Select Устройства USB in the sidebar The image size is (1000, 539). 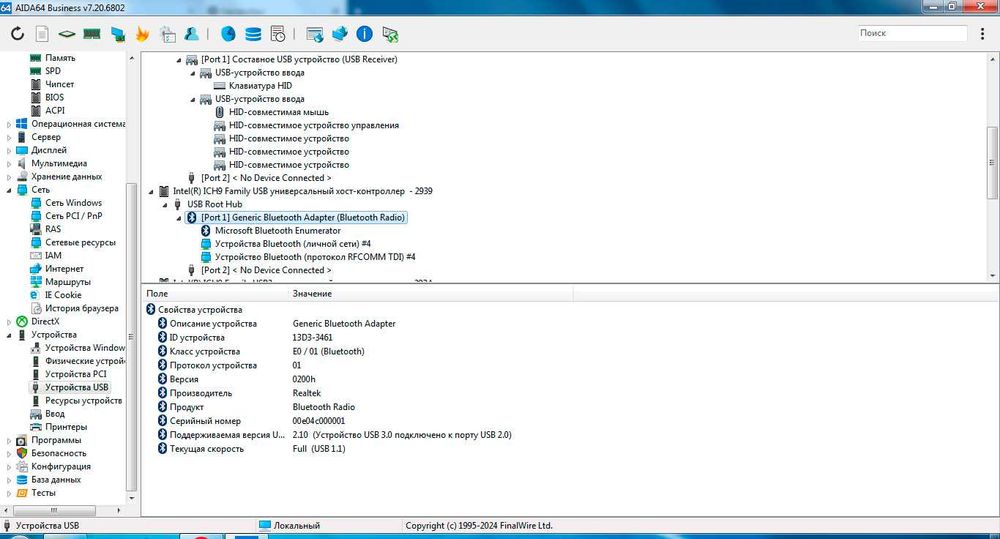77,387
